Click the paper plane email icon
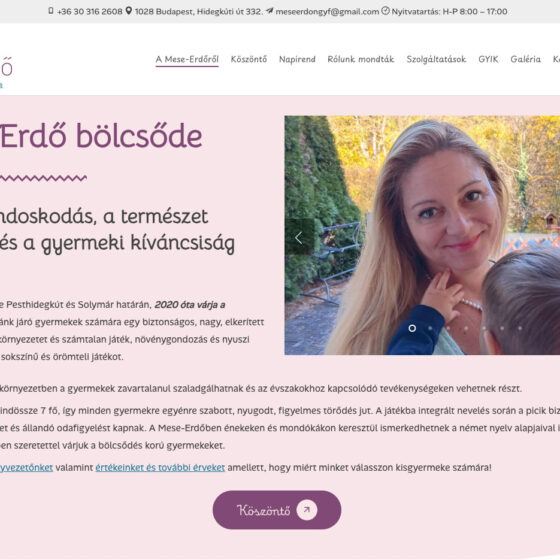Screen dimensions: 560x560 coord(270,11)
